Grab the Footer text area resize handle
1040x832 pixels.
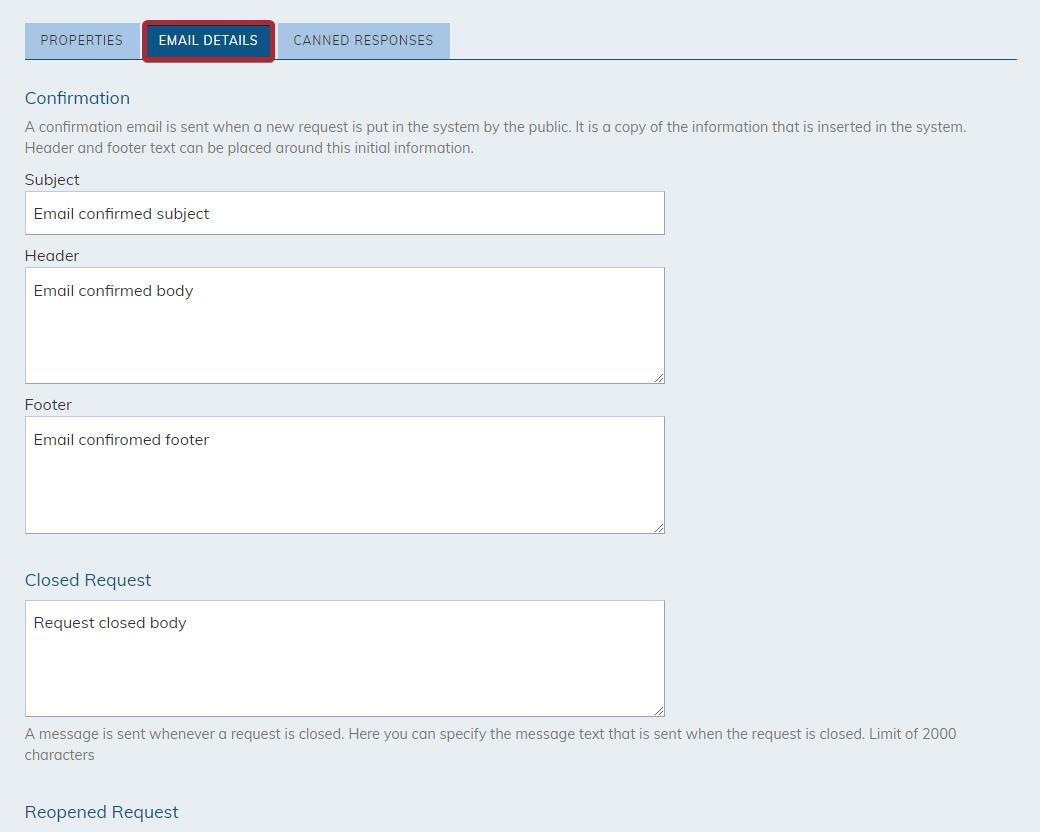click(659, 527)
